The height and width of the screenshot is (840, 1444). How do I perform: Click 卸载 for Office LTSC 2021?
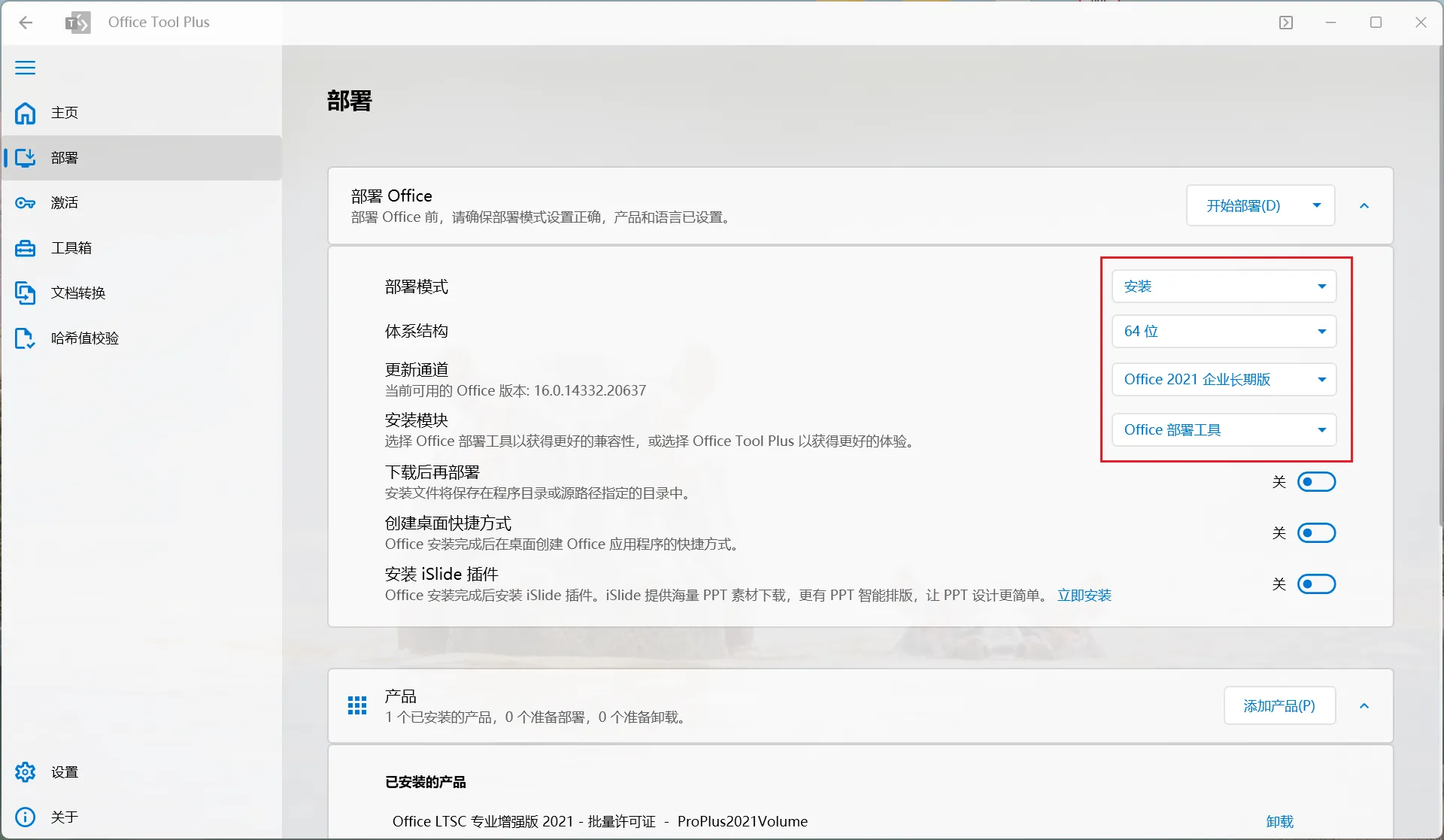[x=1279, y=822]
